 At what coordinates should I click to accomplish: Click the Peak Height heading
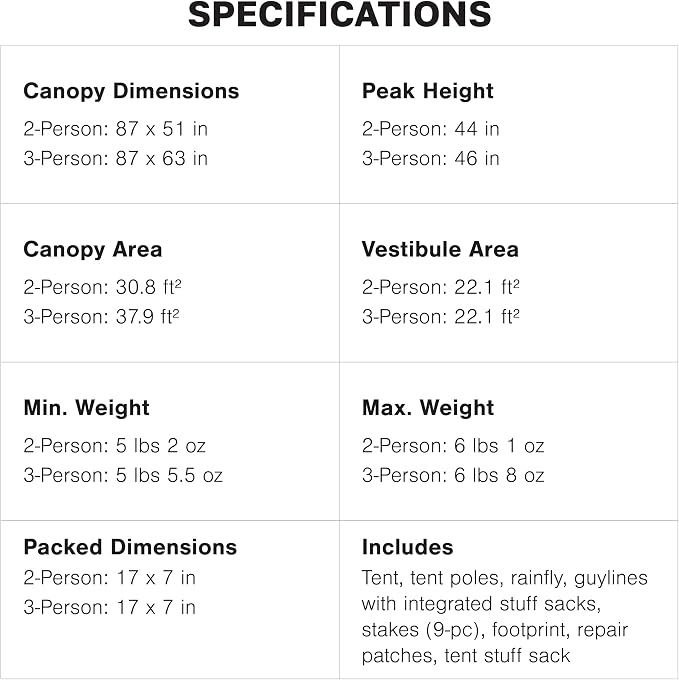428,92
